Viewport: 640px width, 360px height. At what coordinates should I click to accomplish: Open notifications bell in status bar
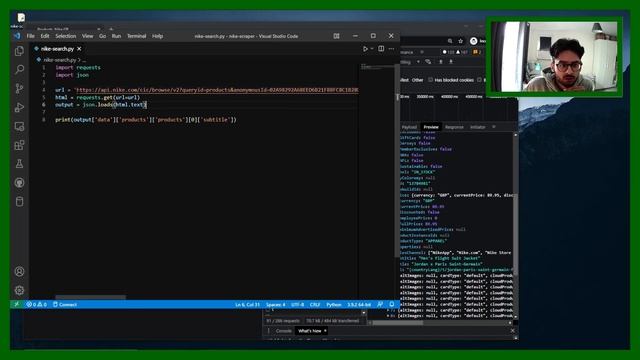tap(392, 304)
